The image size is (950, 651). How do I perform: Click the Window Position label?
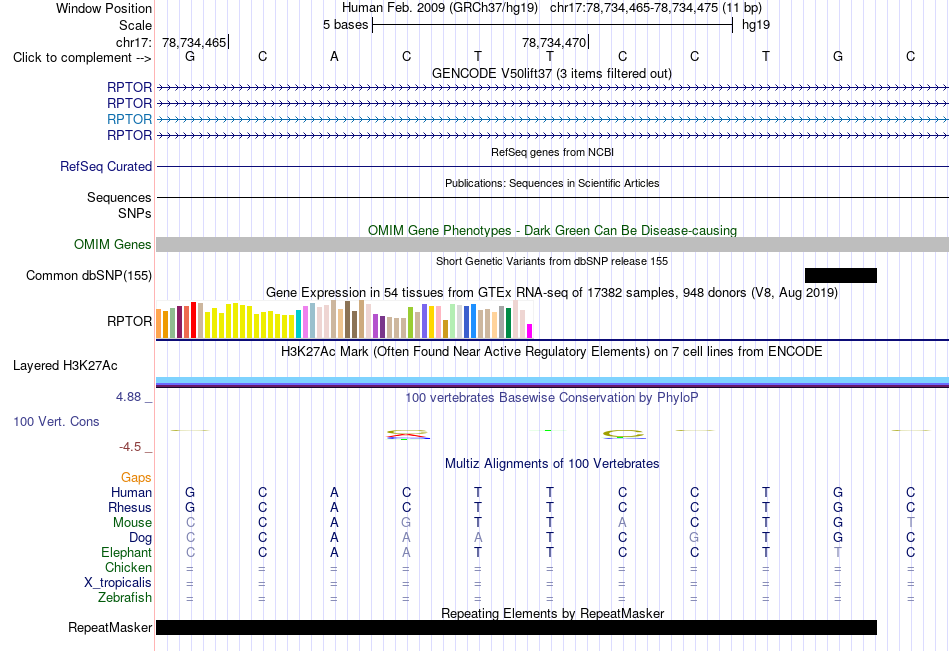[104, 8]
